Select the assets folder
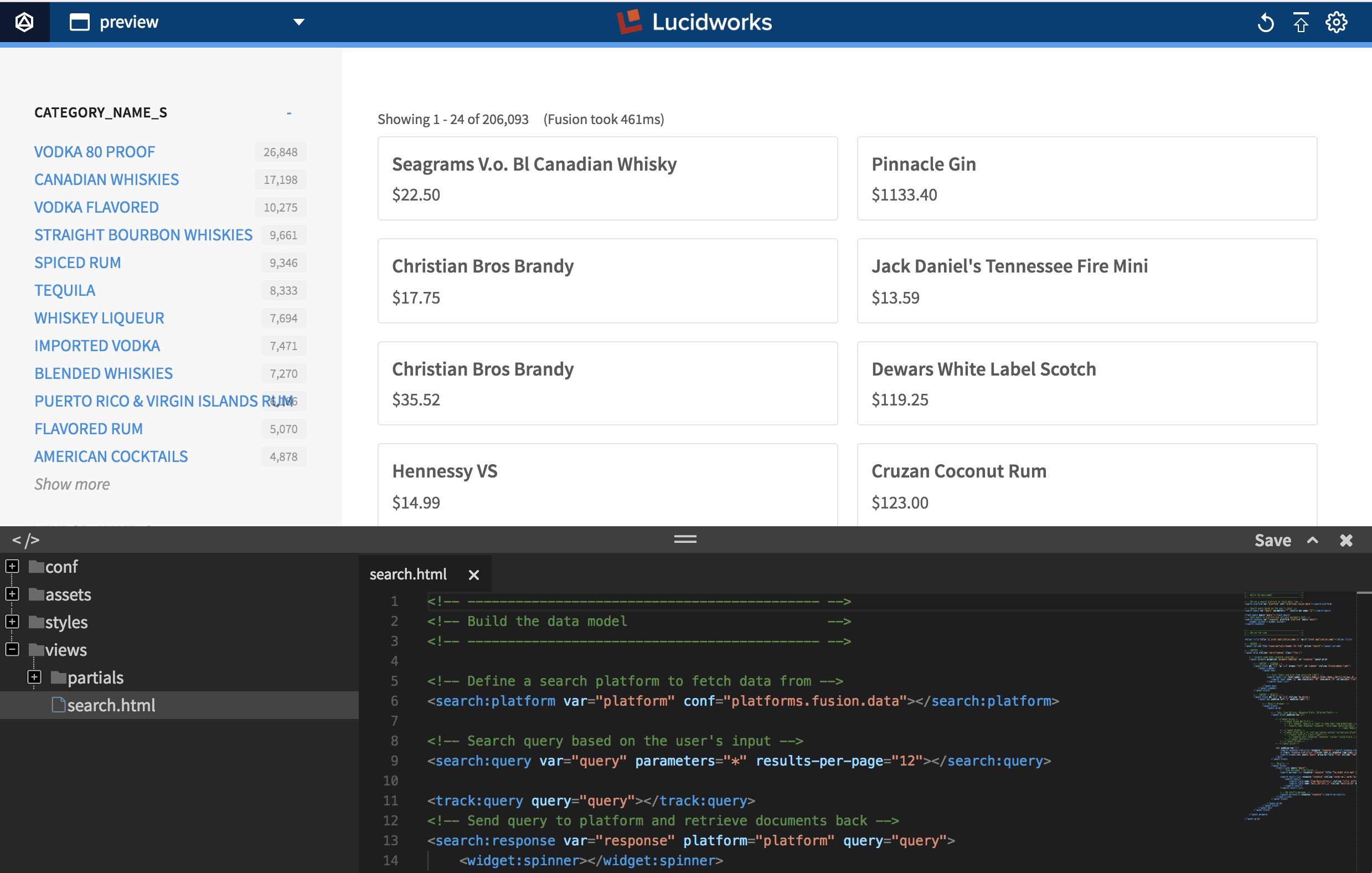This screenshot has height=873, width=1372. point(60,594)
